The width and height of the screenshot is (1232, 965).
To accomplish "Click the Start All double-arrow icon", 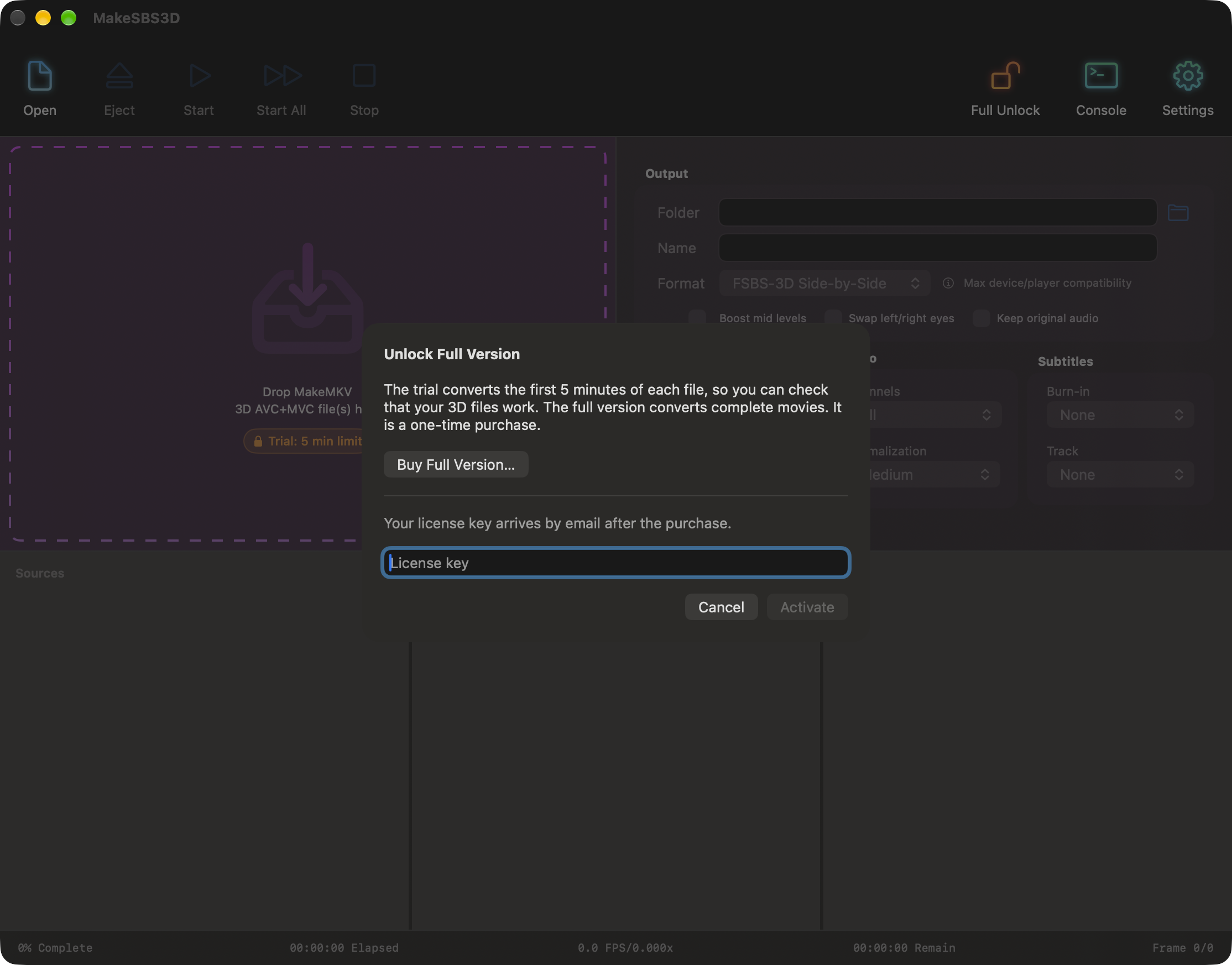I will tap(282, 76).
